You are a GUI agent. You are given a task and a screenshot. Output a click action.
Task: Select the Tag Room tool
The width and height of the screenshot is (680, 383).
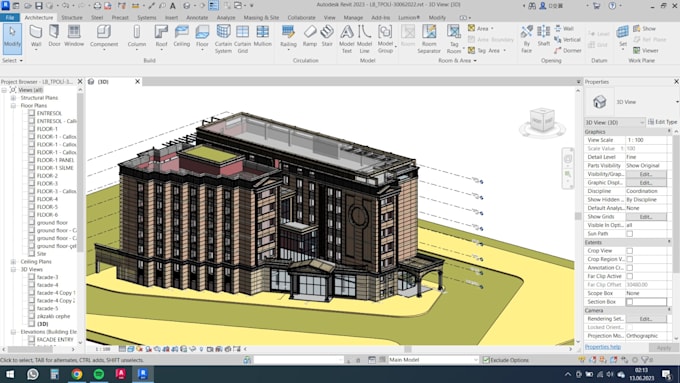point(454,38)
